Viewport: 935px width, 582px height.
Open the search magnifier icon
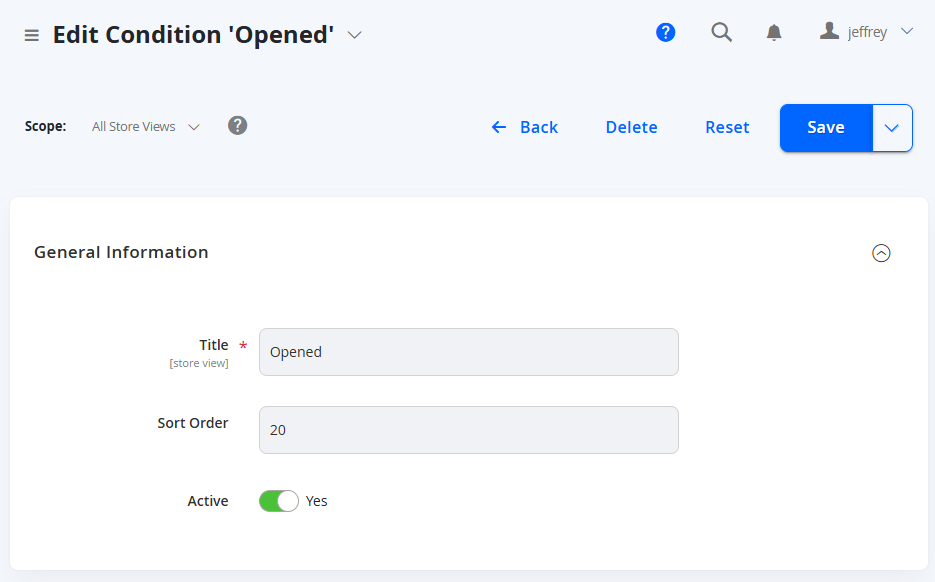click(722, 32)
